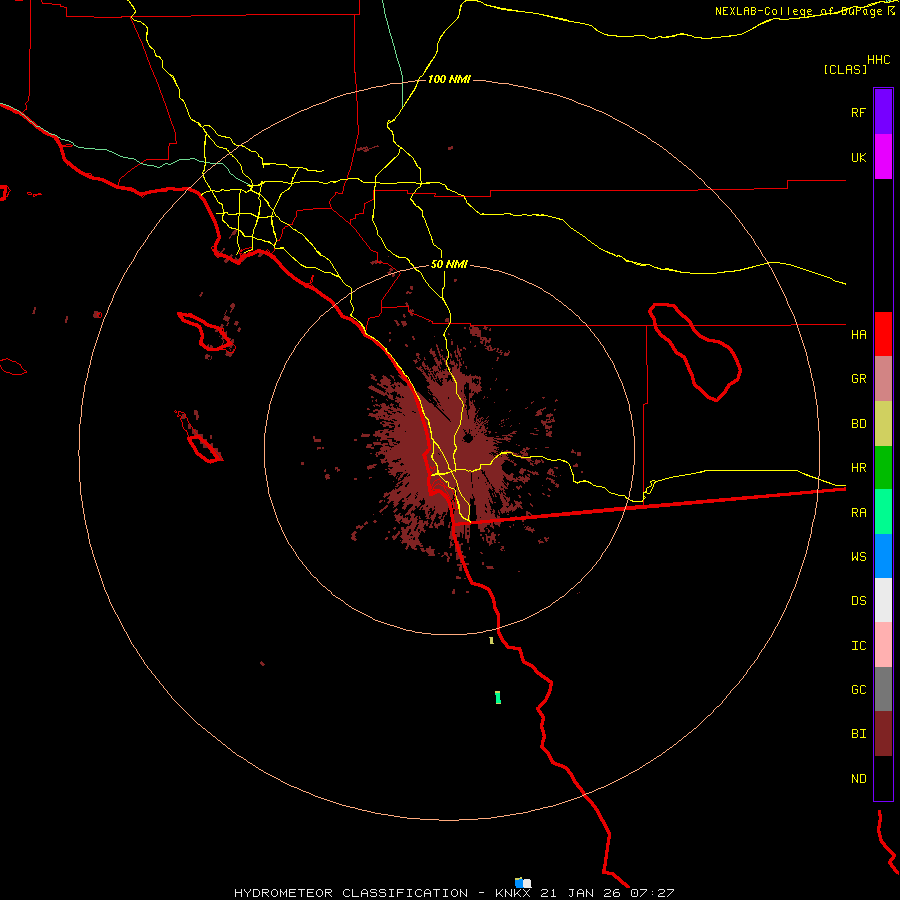The height and width of the screenshot is (900, 900).
Task: Click the HA red legend swatch
Action: 883,334
